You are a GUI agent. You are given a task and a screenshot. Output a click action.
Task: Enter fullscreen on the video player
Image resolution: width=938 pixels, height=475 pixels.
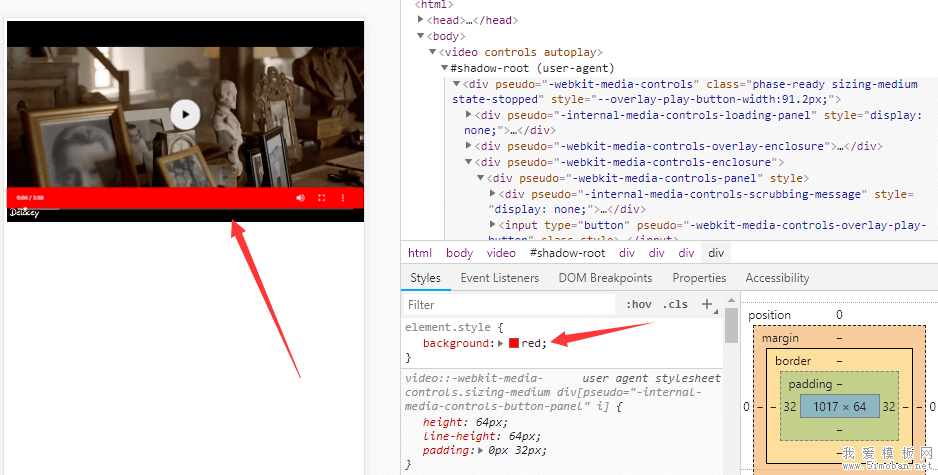coord(321,197)
